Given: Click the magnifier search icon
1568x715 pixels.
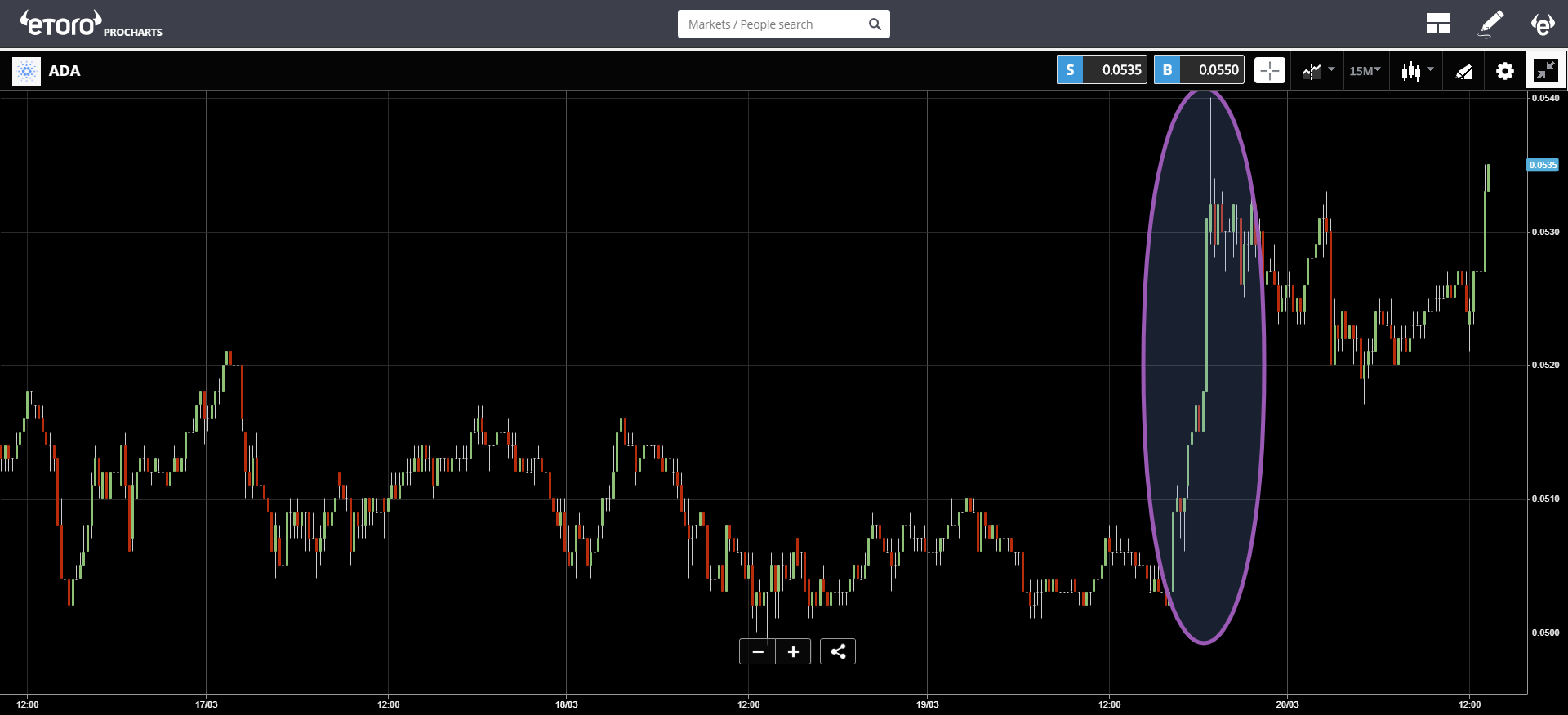Looking at the screenshot, I should (875, 24).
